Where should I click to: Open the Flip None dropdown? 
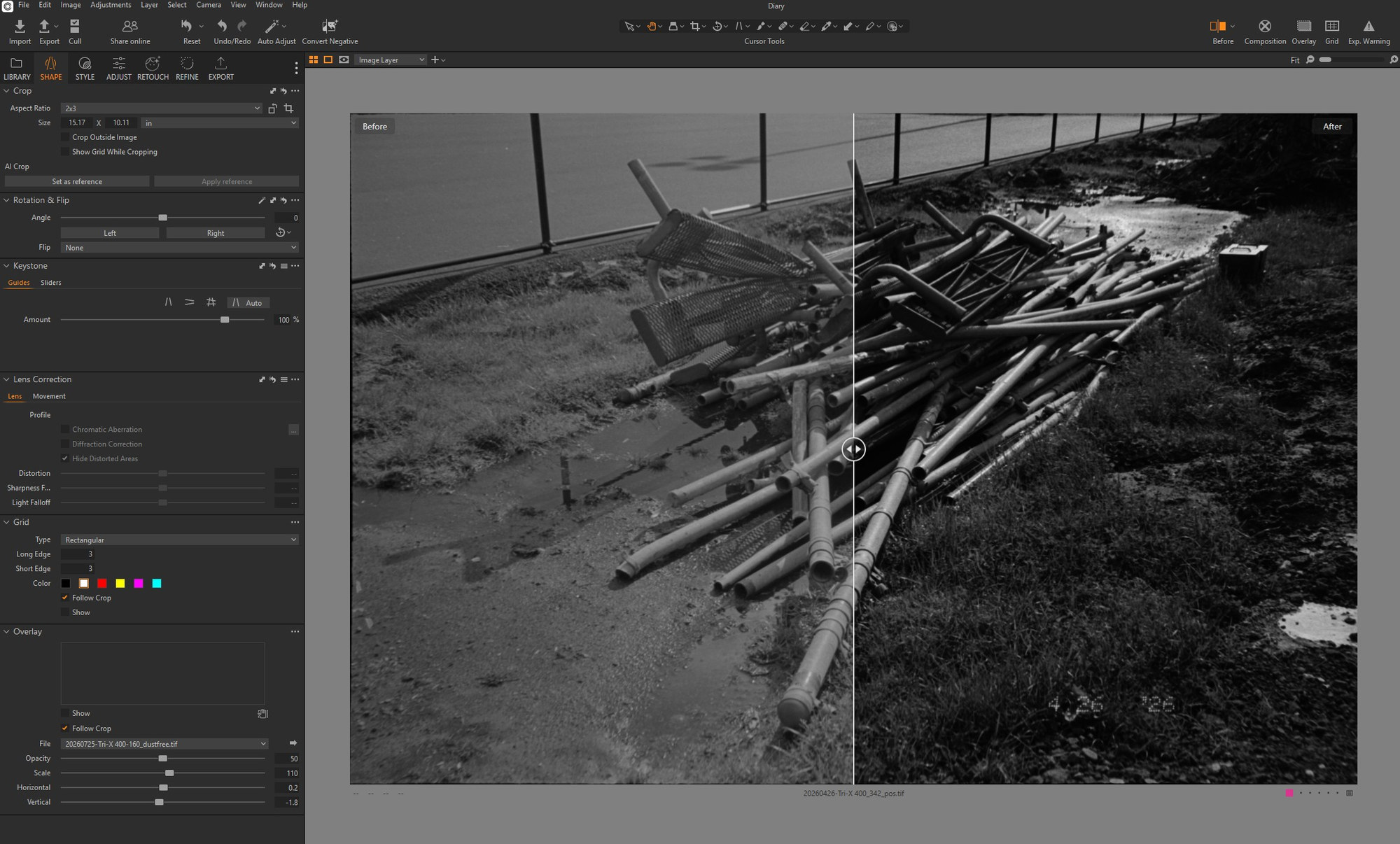180,248
